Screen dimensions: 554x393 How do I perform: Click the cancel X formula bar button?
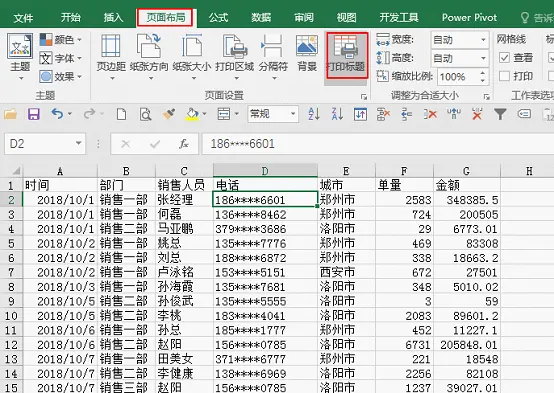tap(126, 144)
